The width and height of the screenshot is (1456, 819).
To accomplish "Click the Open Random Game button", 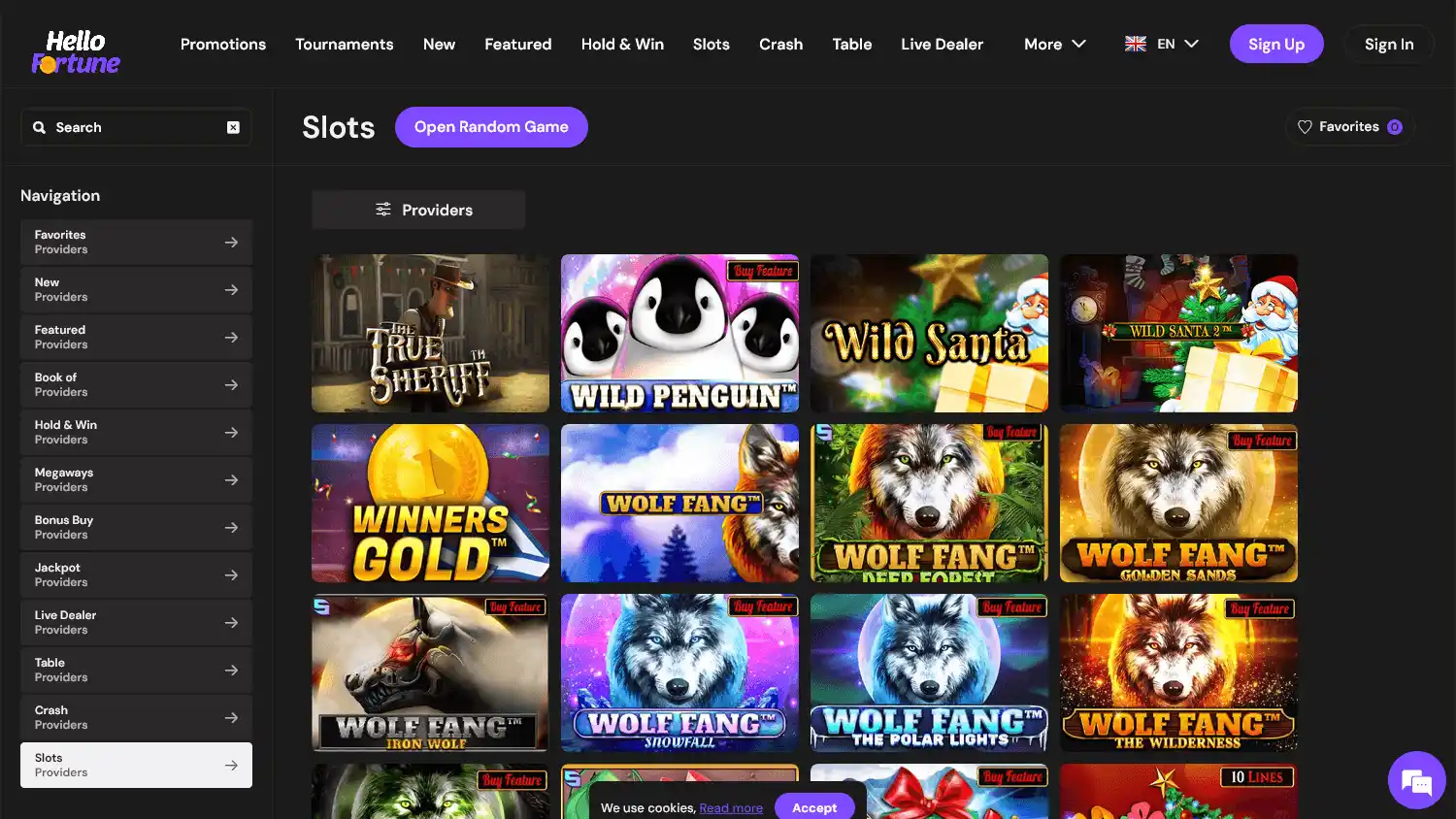I will click(491, 127).
